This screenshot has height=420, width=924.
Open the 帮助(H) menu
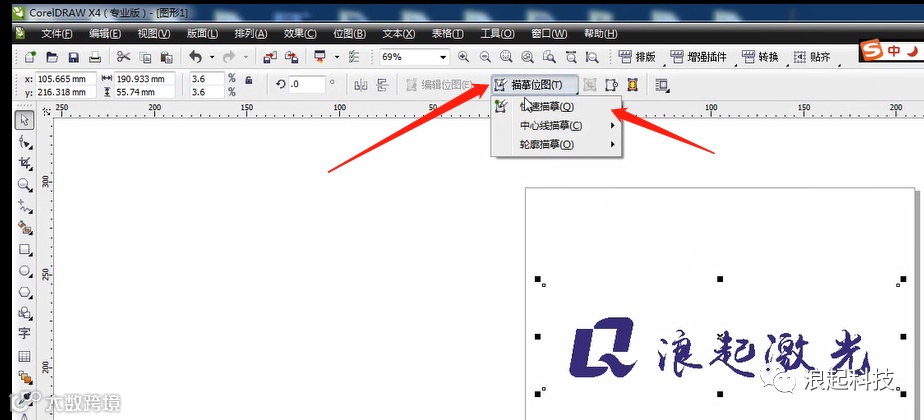tap(600, 34)
